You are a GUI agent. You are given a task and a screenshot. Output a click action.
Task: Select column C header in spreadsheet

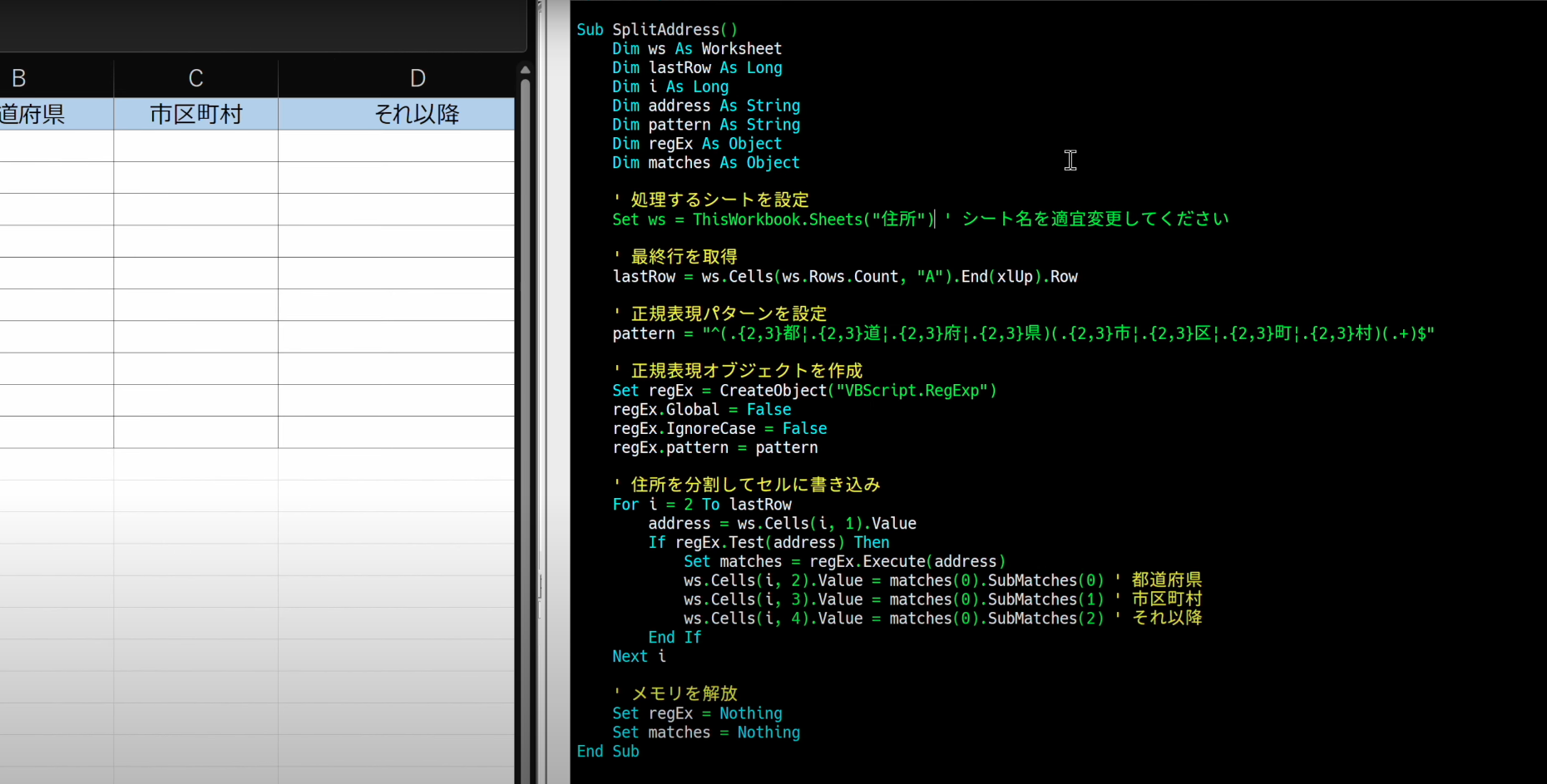(x=195, y=78)
